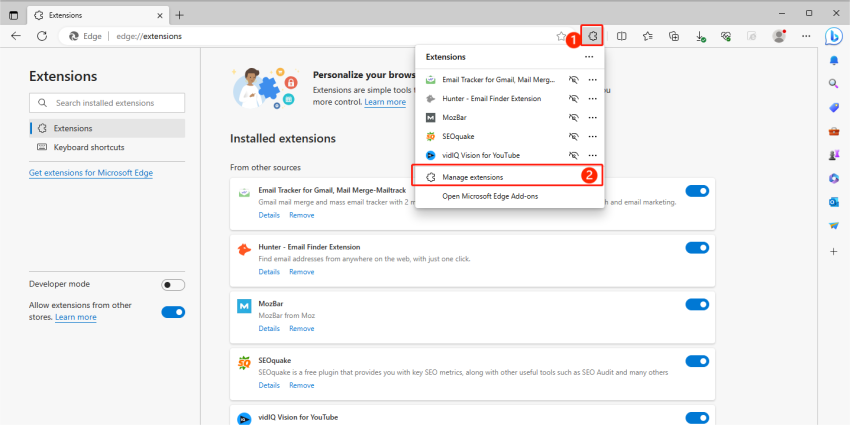Open the sidebar Shopping tag icon

834,107
